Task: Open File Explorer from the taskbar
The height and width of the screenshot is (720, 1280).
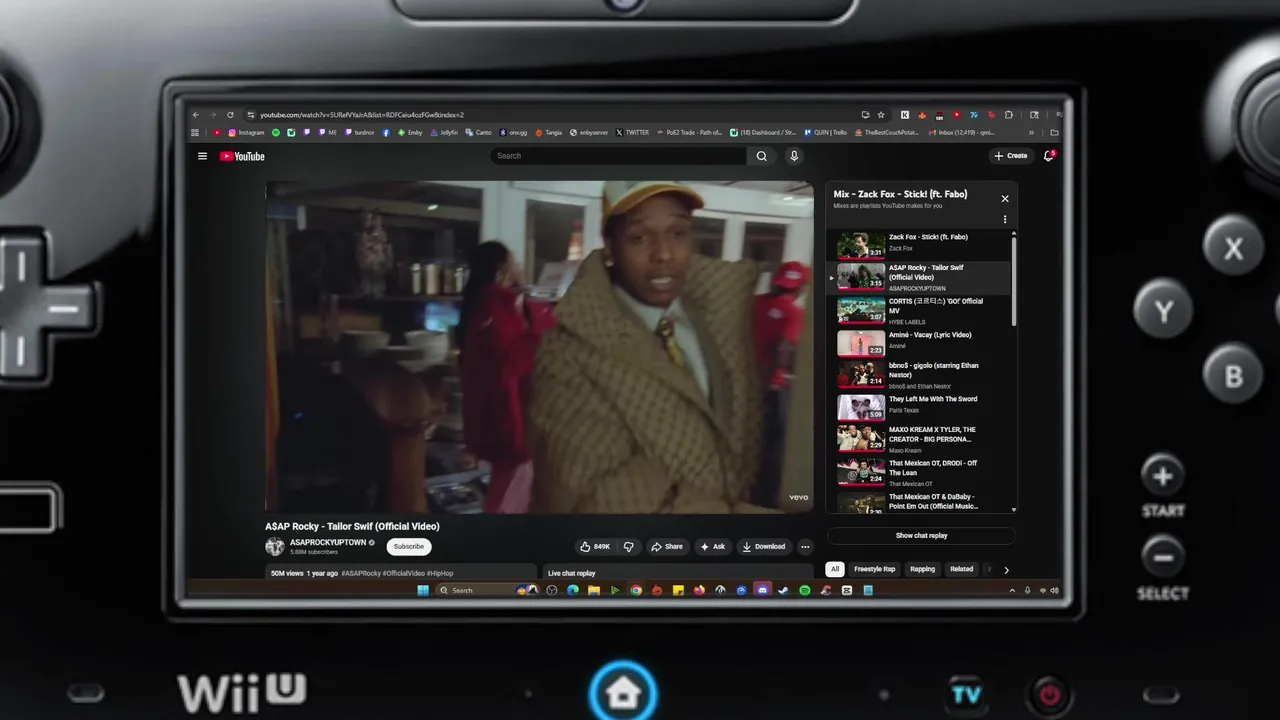Action: click(x=594, y=590)
